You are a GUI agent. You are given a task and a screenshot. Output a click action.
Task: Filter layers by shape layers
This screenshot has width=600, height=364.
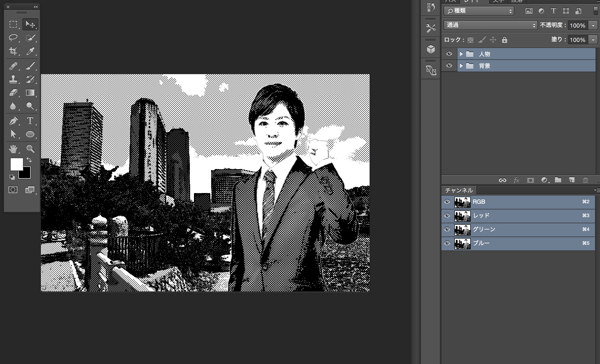tap(566, 11)
